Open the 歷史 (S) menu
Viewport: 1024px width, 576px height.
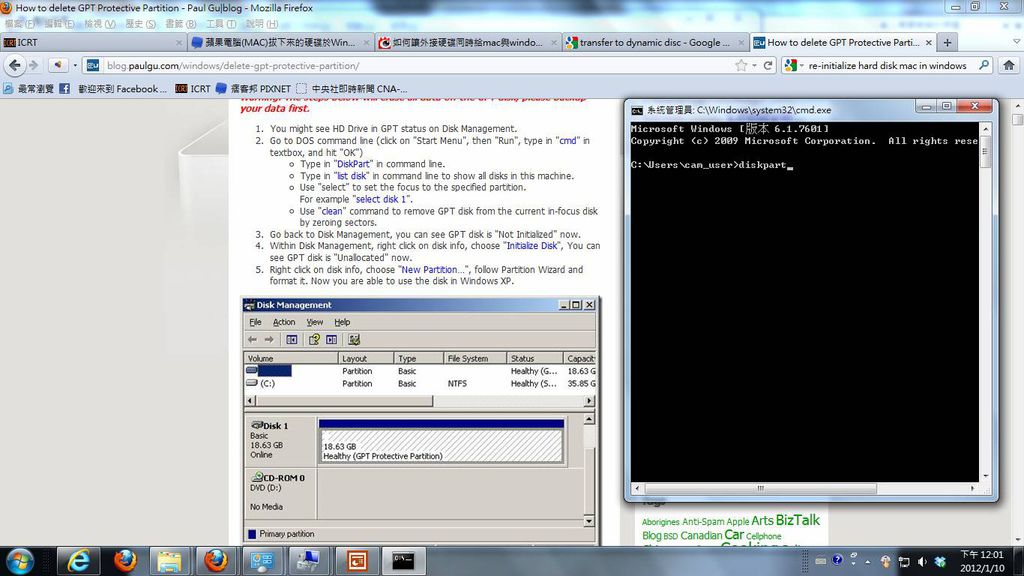(140, 24)
